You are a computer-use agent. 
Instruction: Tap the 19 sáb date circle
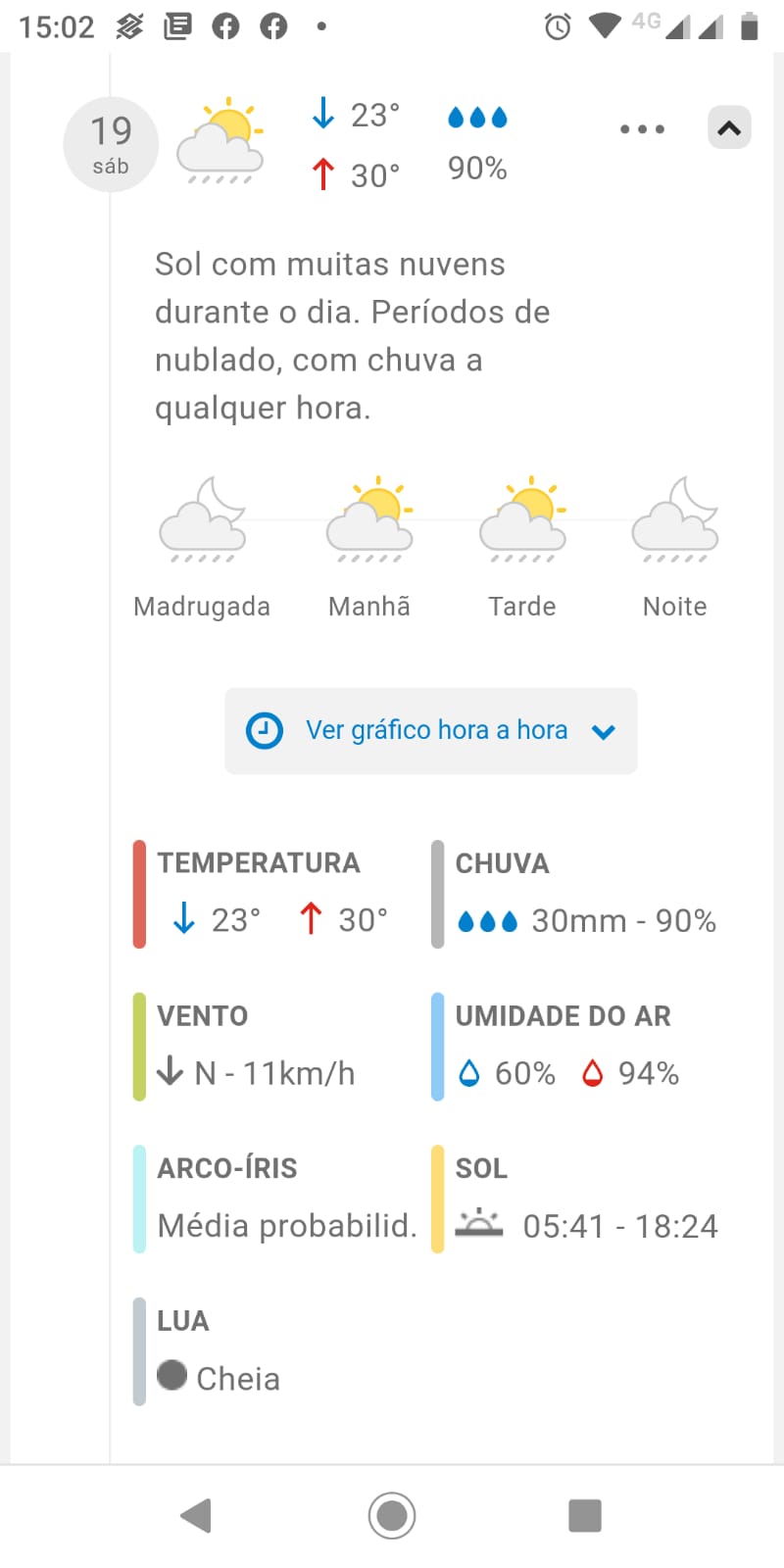[x=111, y=144]
